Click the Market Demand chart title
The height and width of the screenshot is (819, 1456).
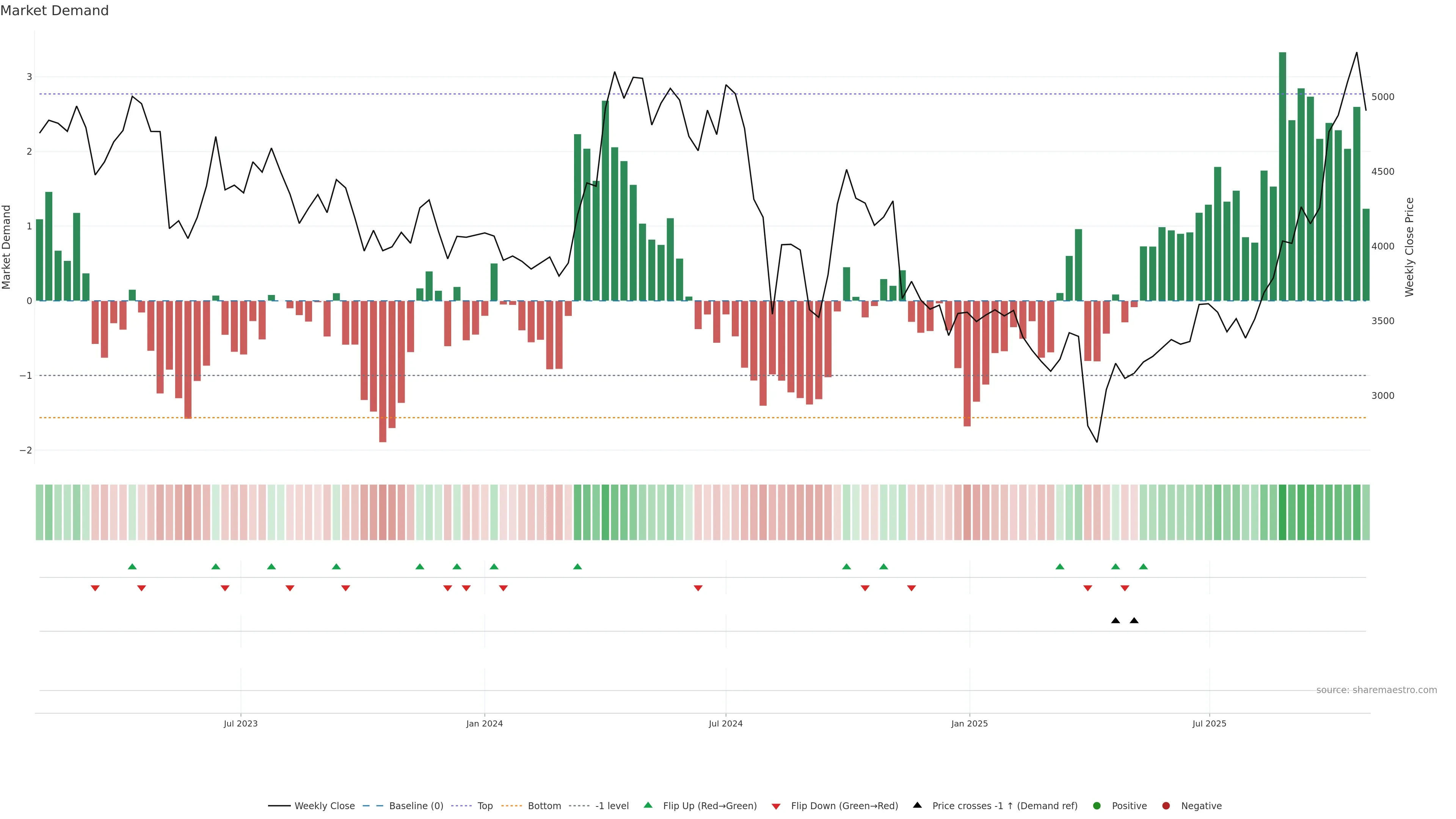click(x=54, y=11)
